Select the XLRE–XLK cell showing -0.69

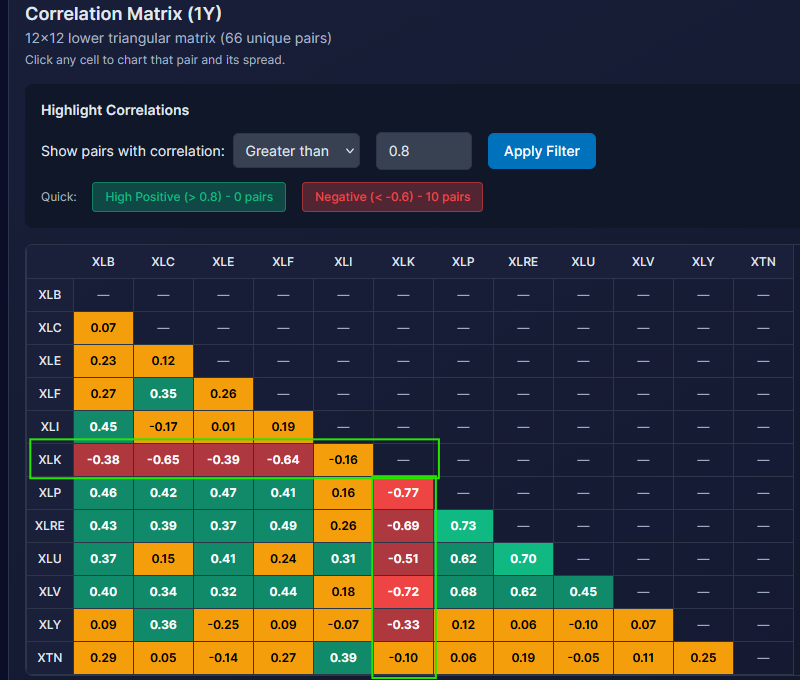coord(403,526)
